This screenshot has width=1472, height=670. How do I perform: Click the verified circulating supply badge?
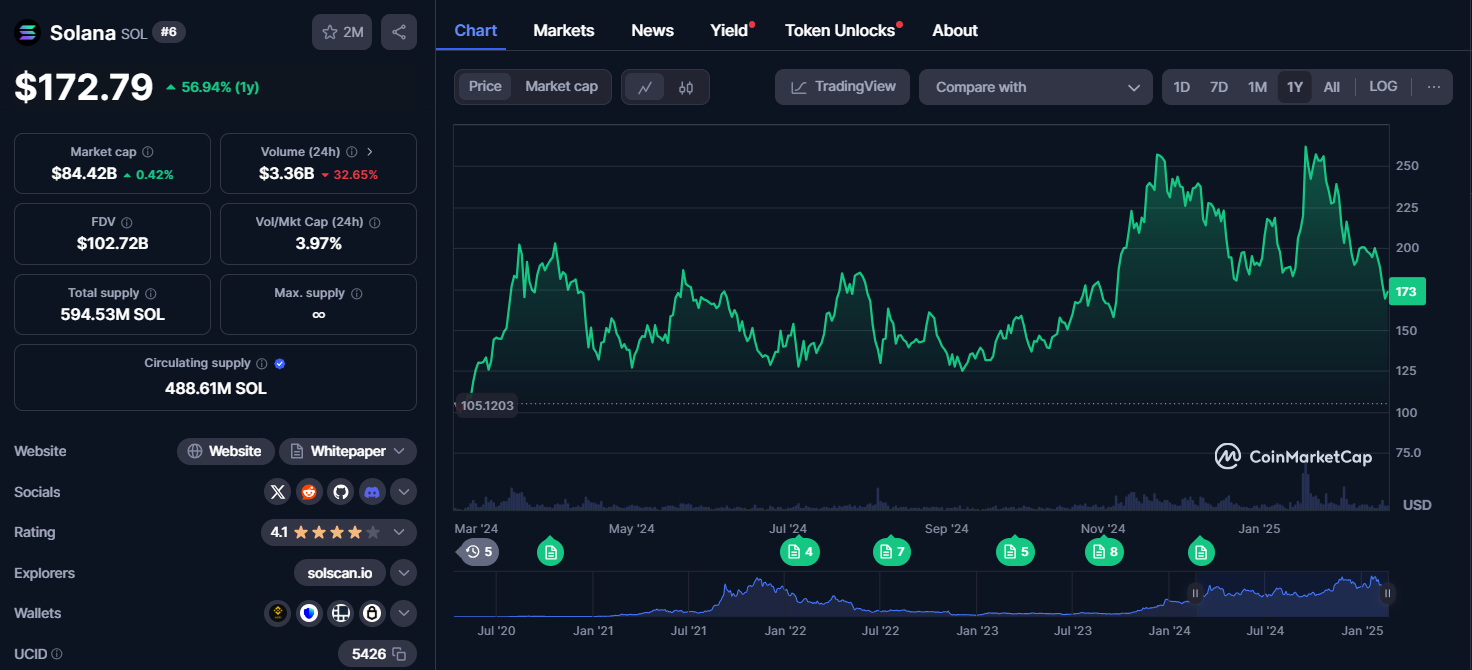(280, 364)
